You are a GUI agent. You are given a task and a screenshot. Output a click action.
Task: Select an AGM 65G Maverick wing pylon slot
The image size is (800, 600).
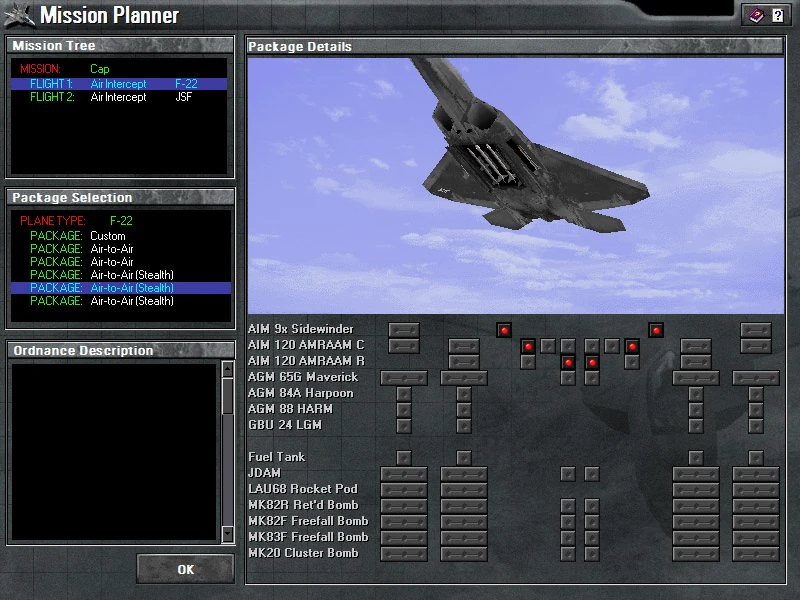click(x=403, y=377)
